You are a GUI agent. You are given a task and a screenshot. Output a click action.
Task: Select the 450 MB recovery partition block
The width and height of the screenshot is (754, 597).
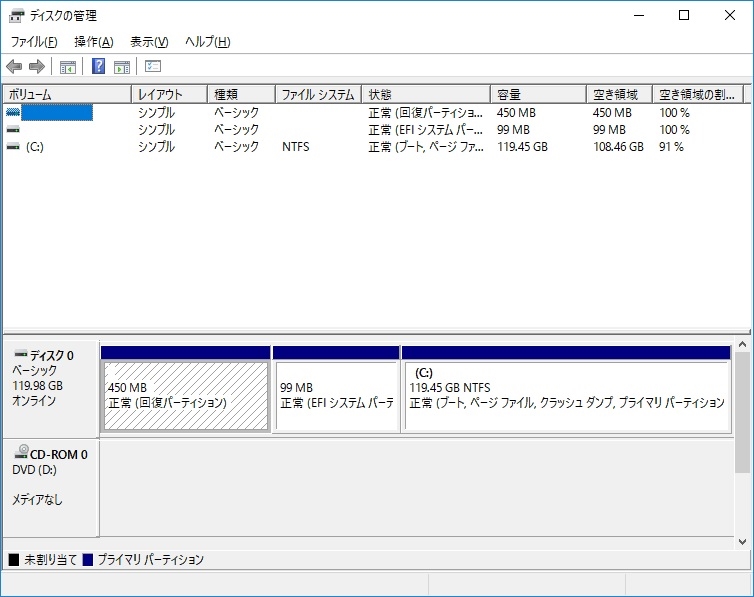tap(186, 389)
